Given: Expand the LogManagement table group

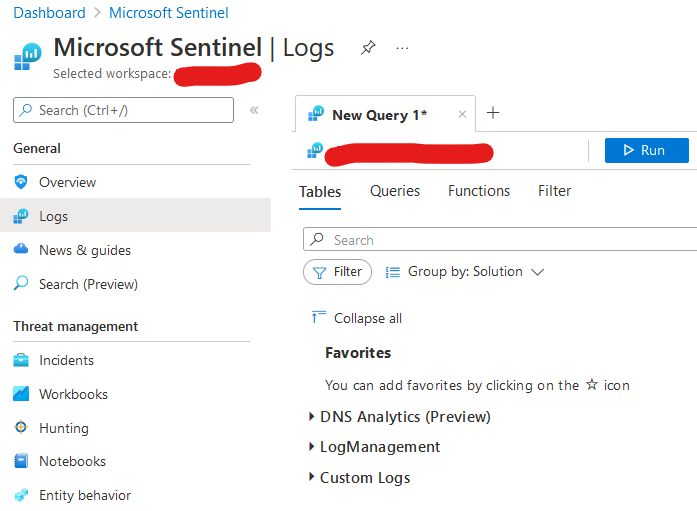Looking at the screenshot, I should click(312, 447).
